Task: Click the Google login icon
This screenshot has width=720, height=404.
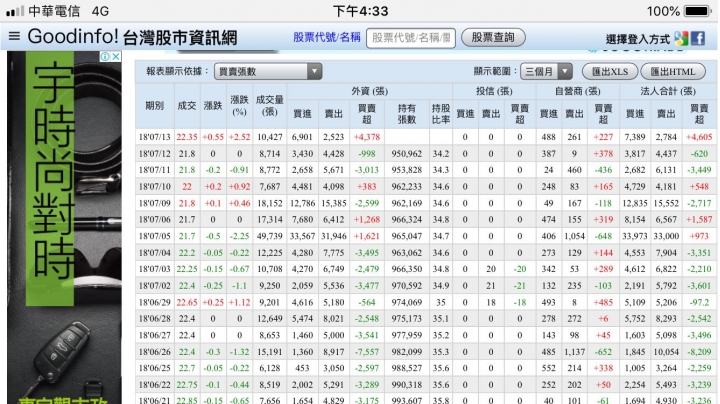Action: coord(681,38)
